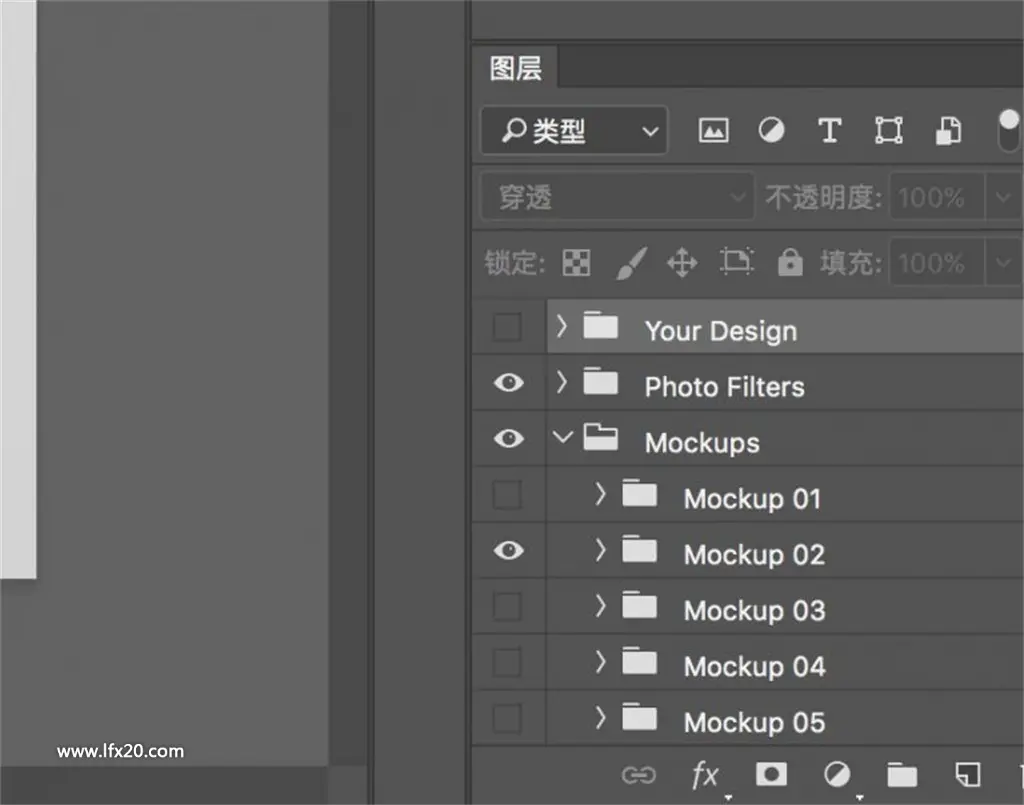The width and height of the screenshot is (1024, 805).
Task: Click the Photo Filters folder icon
Action: click(600, 381)
